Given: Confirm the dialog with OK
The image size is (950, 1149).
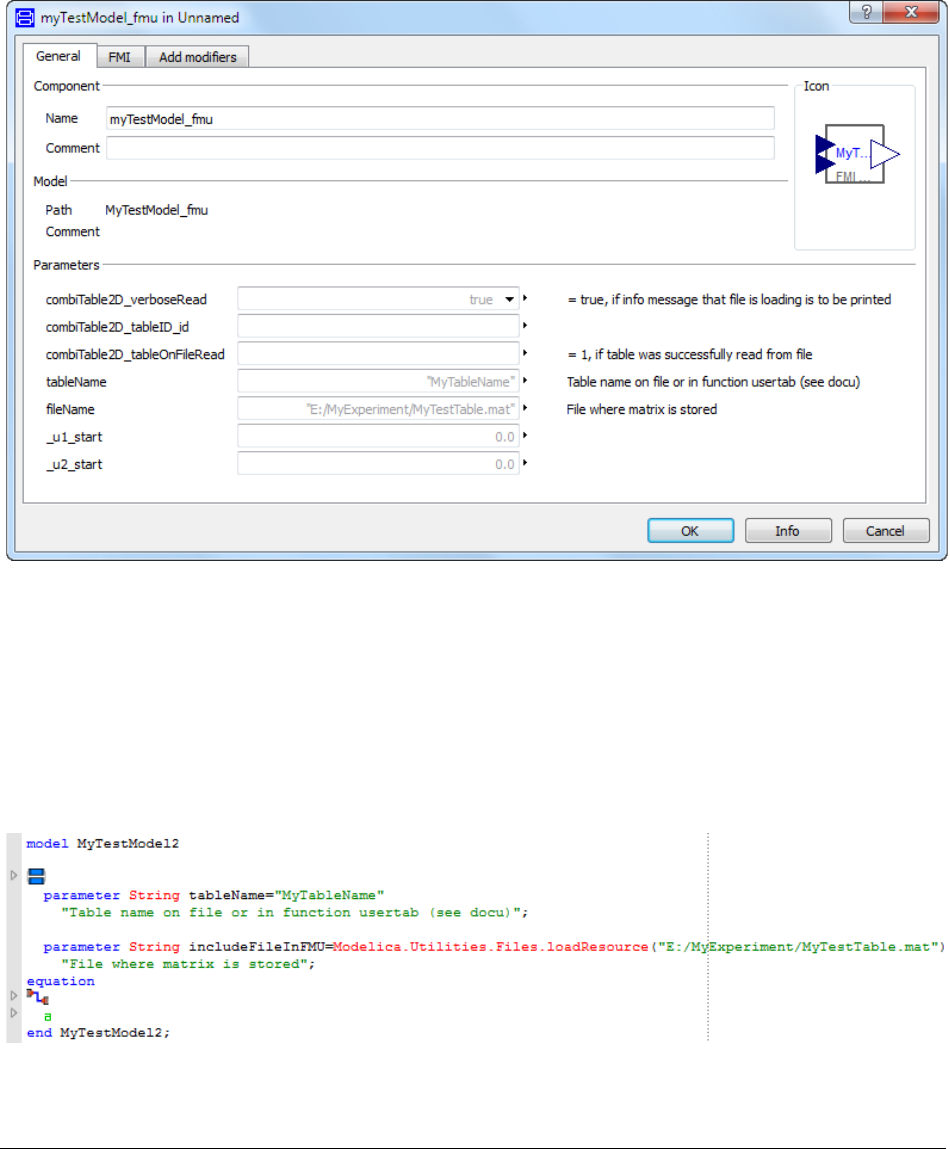Looking at the screenshot, I should 690,531.
